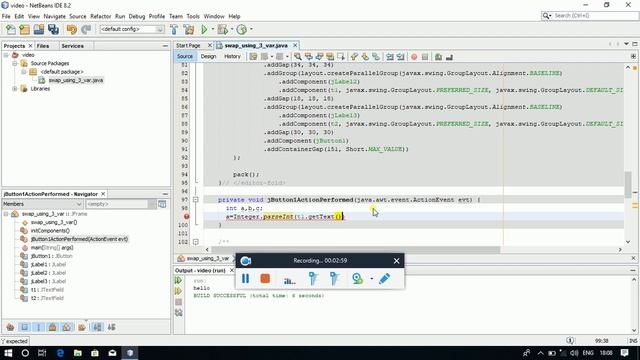Image resolution: width=640 pixels, height=360 pixels.
Task: Collapse code fold at line 97
Action: pos(196,200)
